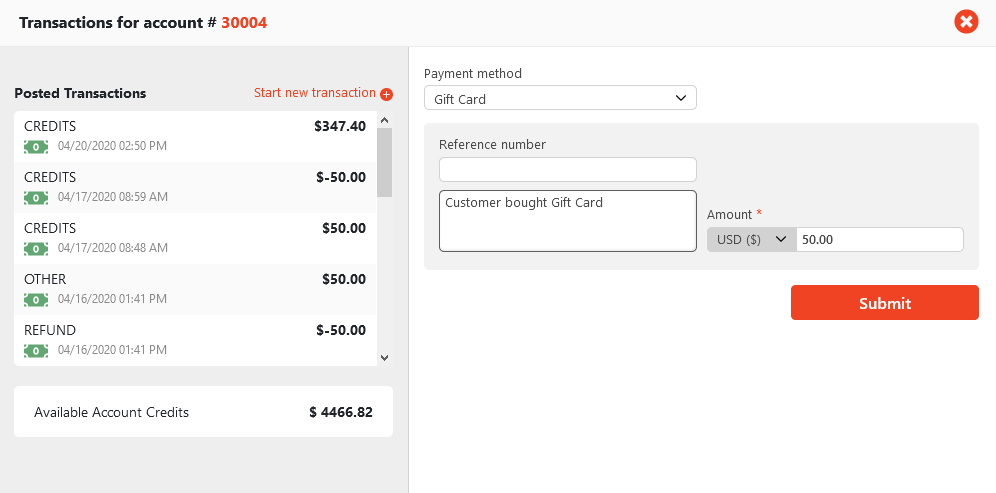The image size is (996, 493).
Task: Click cash icon on 08:48 AM CREDITS transaction
Action: coord(36,248)
